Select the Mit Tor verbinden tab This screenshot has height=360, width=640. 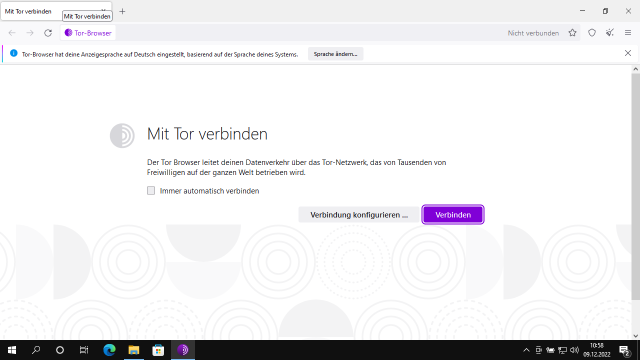56,11
